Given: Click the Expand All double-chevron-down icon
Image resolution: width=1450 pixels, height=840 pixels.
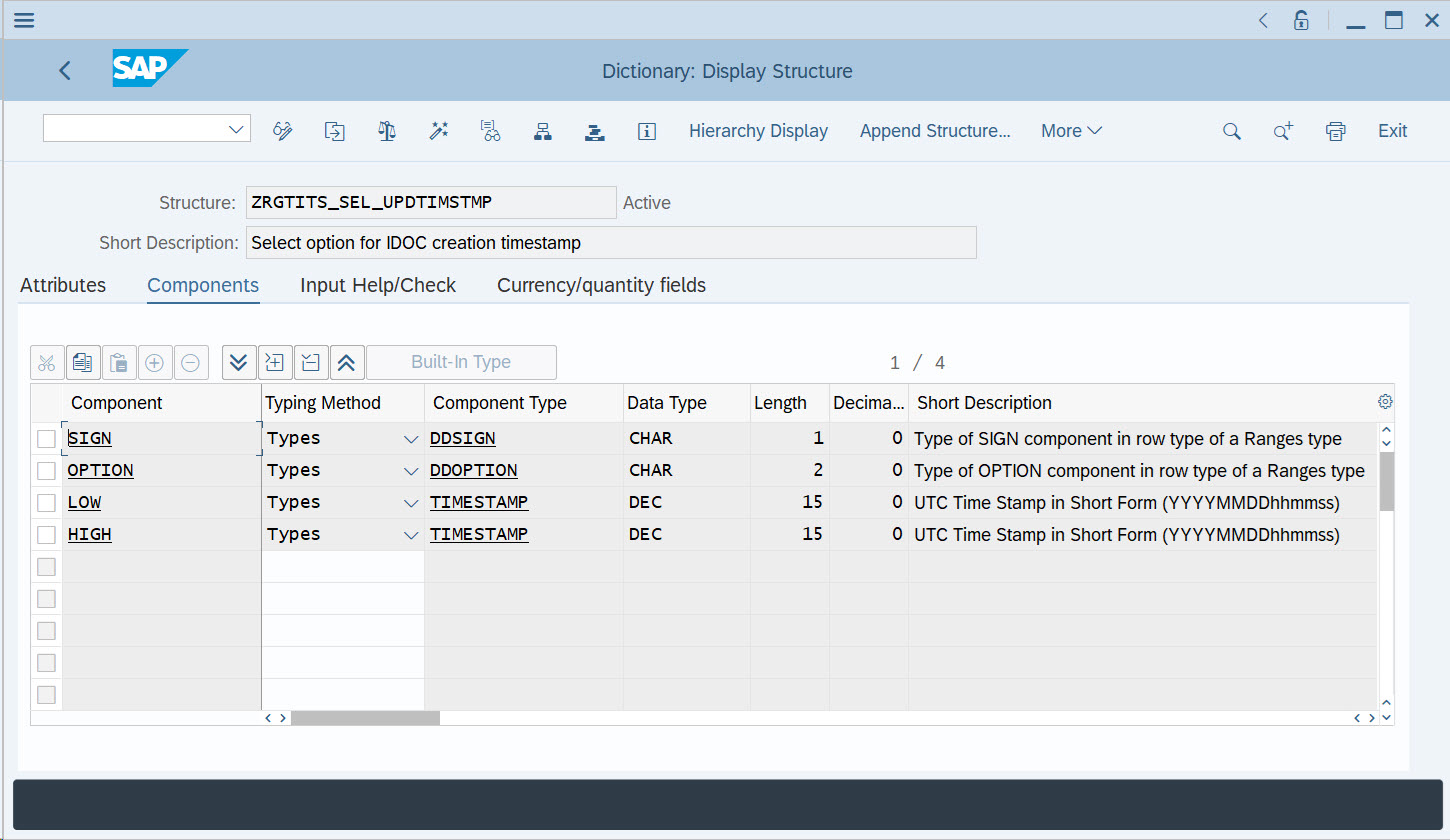Looking at the screenshot, I should [238, 362].
